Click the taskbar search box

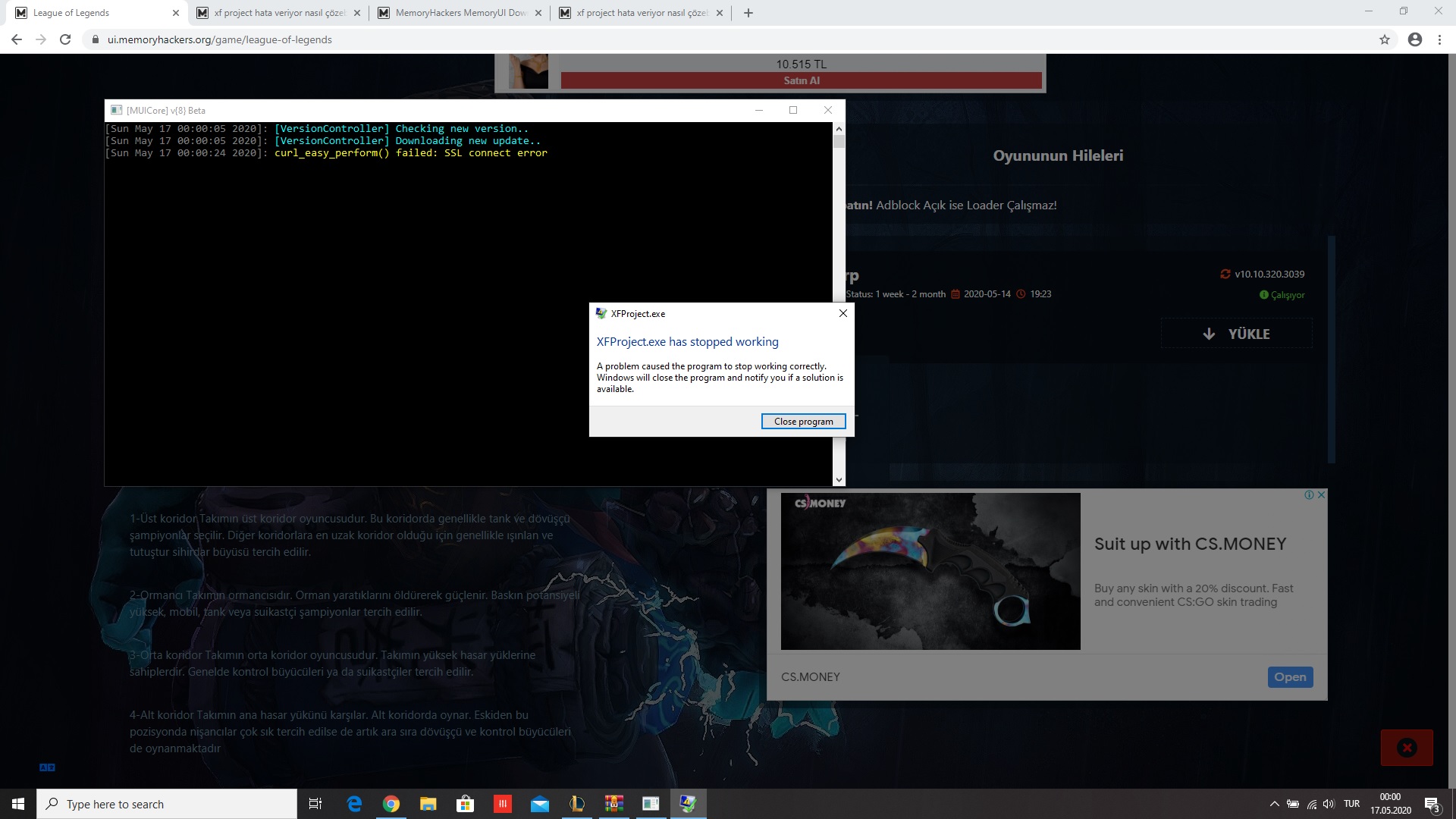point(167,804)
